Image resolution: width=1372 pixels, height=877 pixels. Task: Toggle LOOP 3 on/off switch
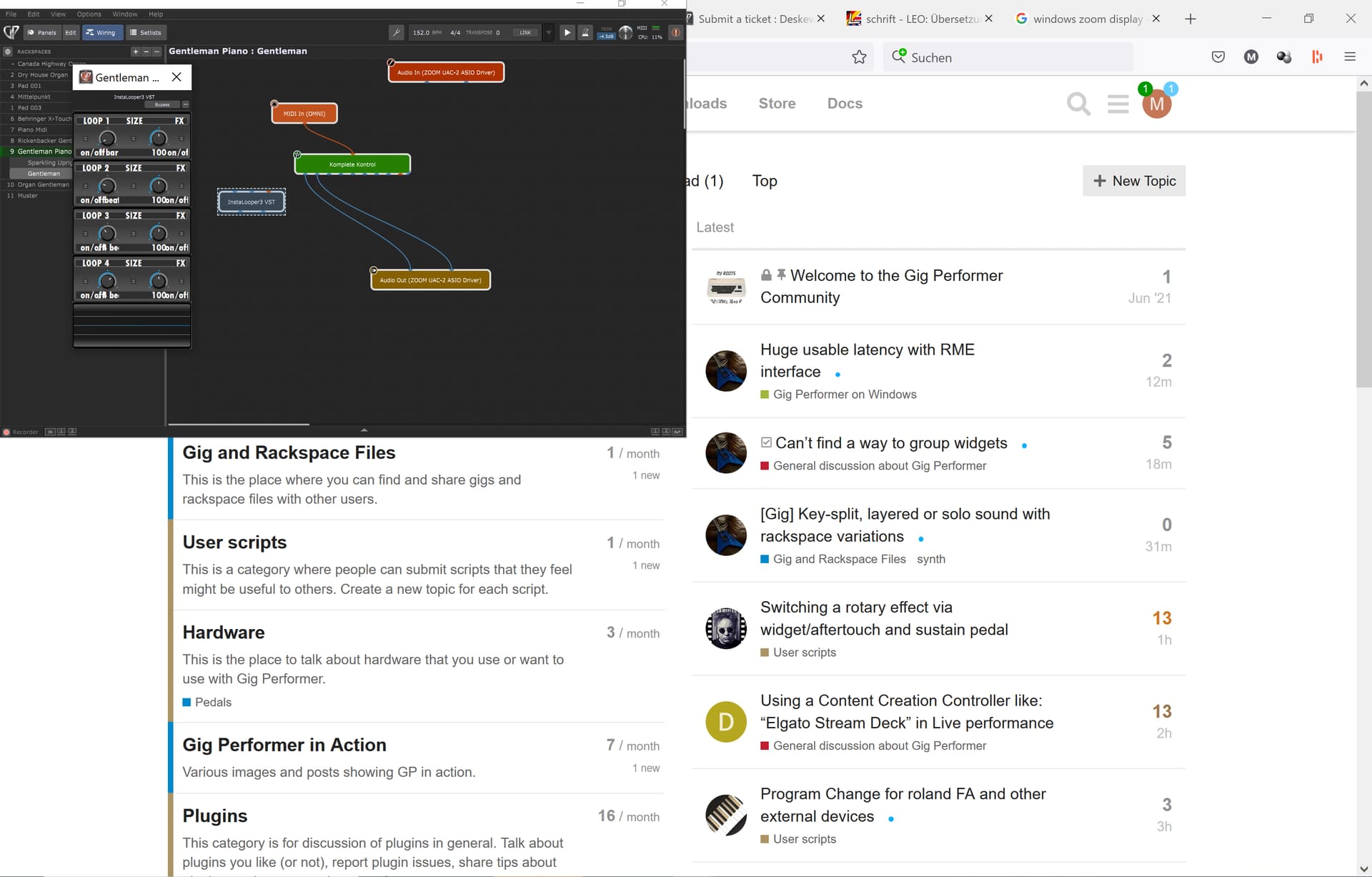click(x=85, y=234)
